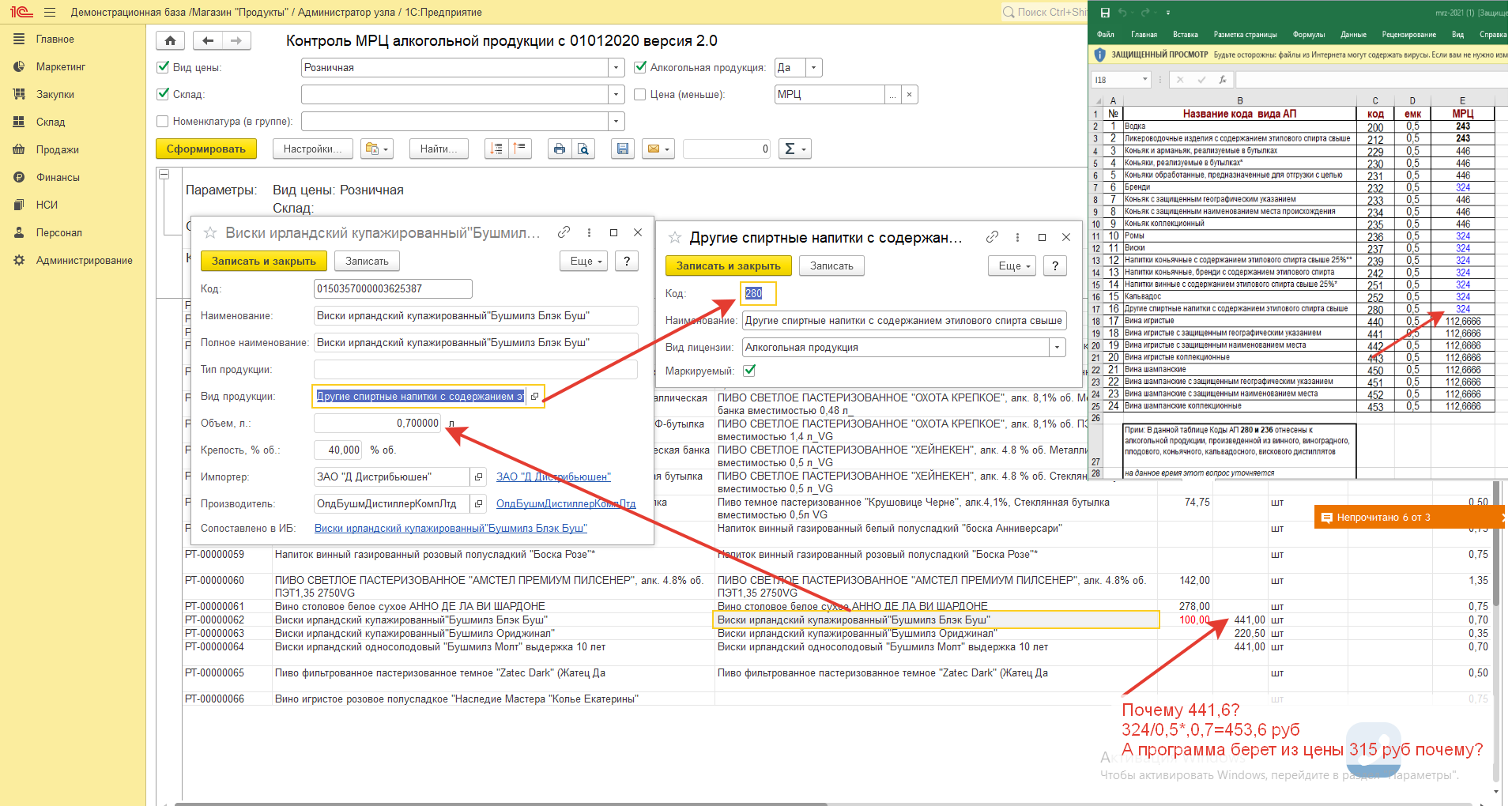Send report by email envelope icon
1512x806 pixels.
point(658,149)
